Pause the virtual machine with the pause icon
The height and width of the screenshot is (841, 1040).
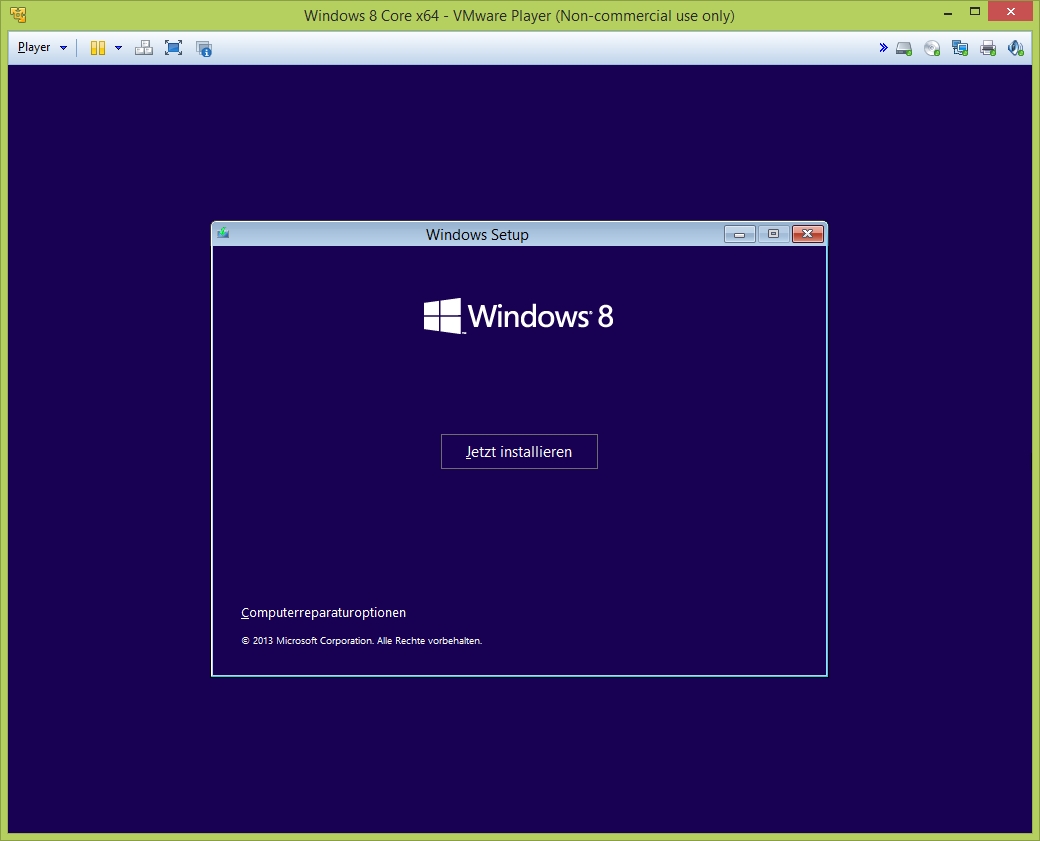pyautogui.click(x=98, y=48)
